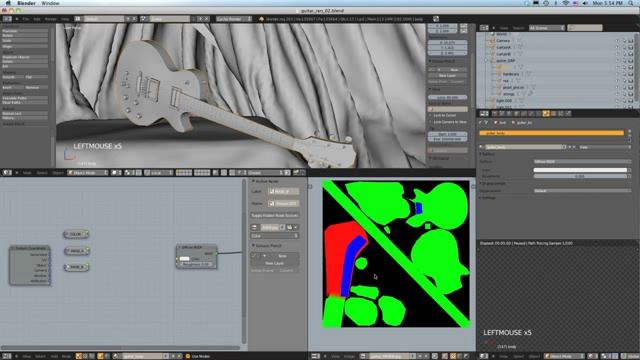Image resolution: width=640 pixels, height=360 pixels.
Task: Select the orange guitar_body material slot
Action: coord(551,133)
